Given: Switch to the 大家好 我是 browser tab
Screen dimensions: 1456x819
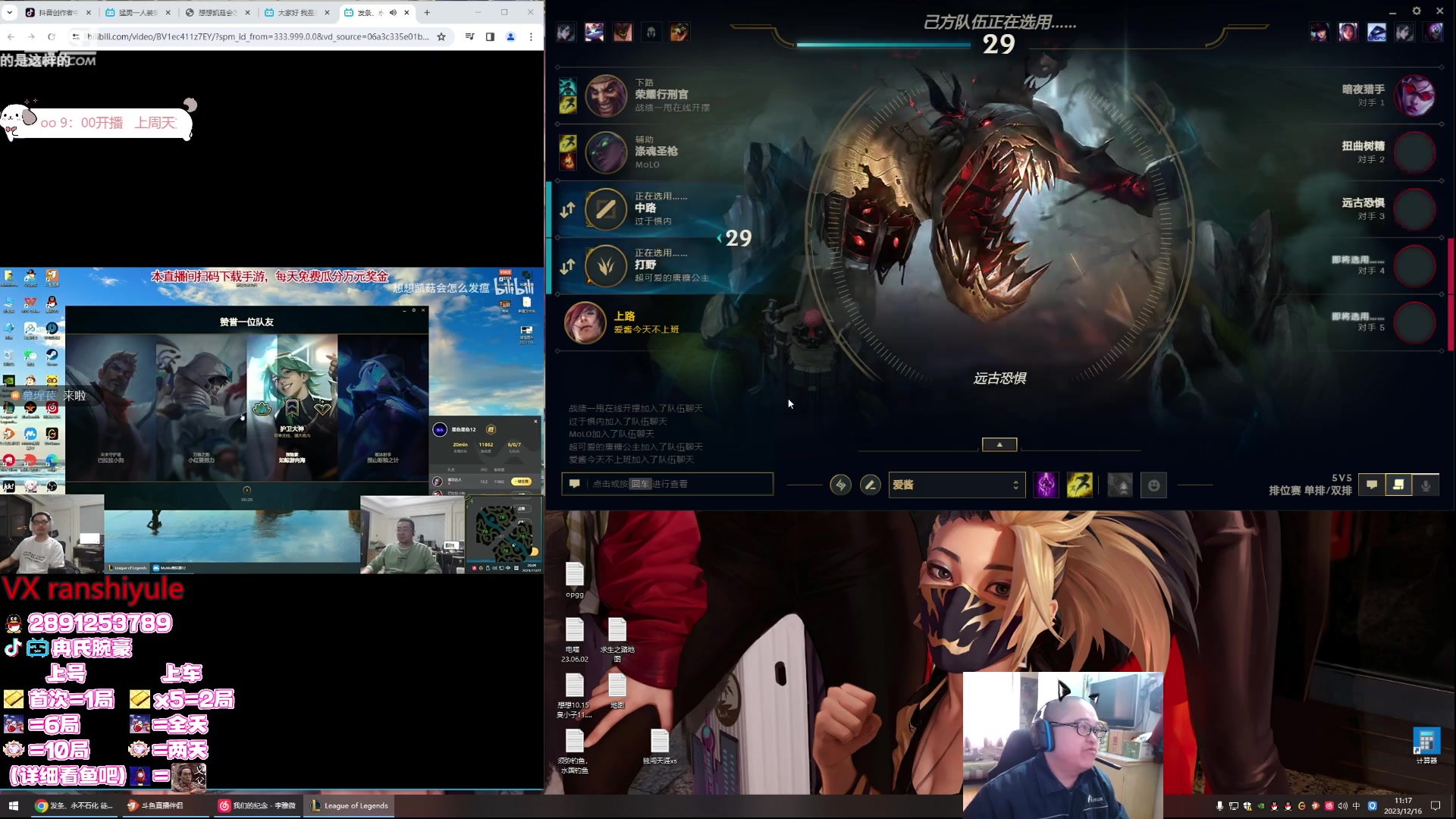Looking at the screenshot, I should click(x=296, y=12).
